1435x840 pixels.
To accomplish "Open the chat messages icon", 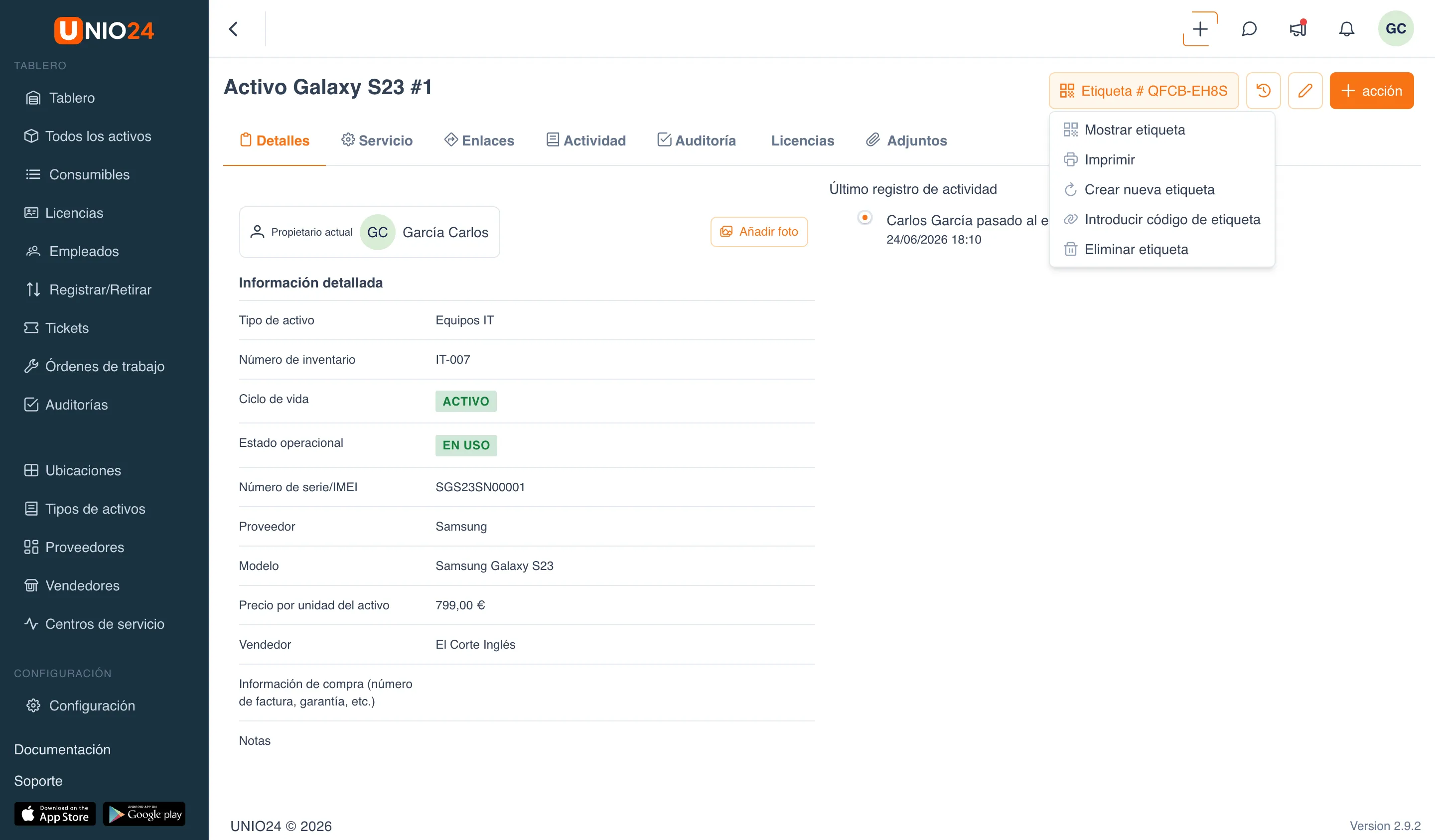I will pyautogui.click(x=1249, y=29).
